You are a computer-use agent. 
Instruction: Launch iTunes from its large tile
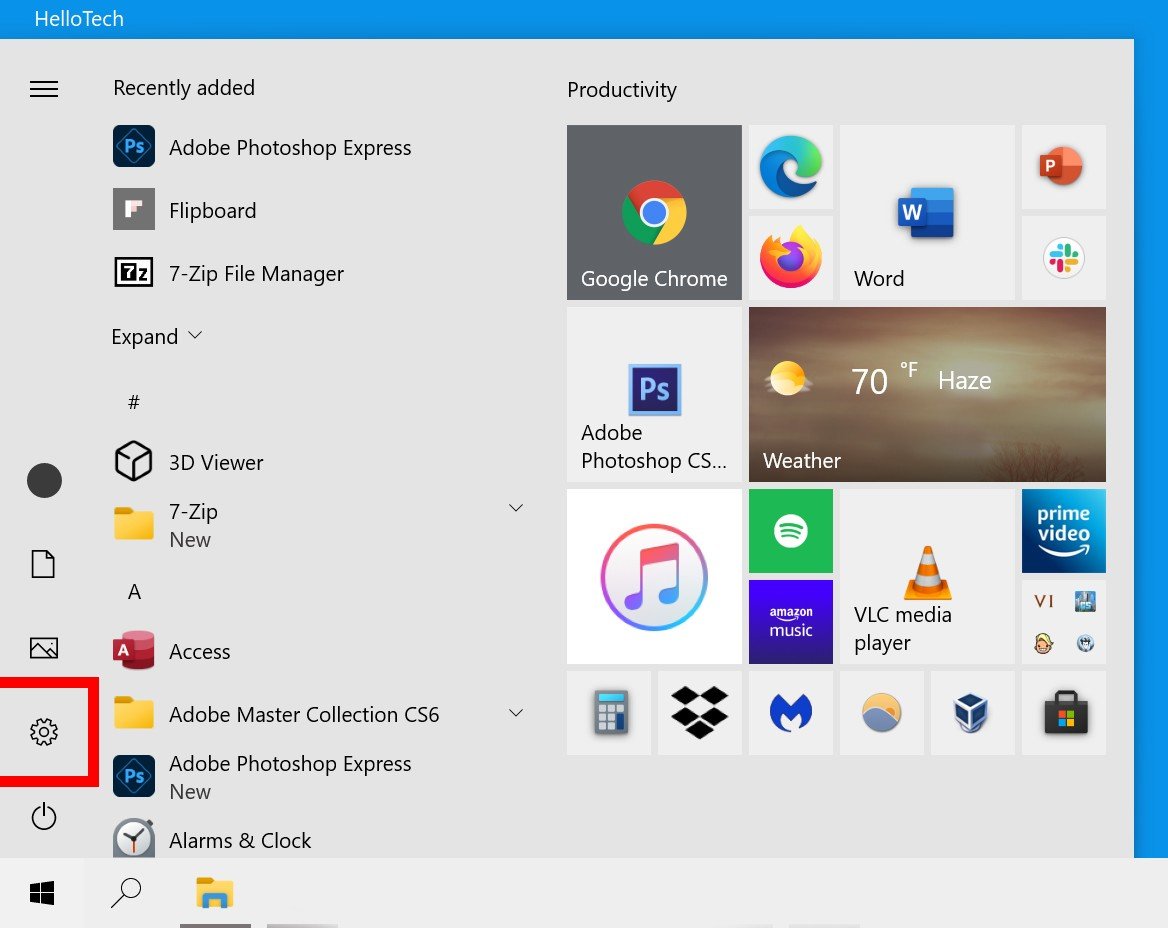click(654, 576)
